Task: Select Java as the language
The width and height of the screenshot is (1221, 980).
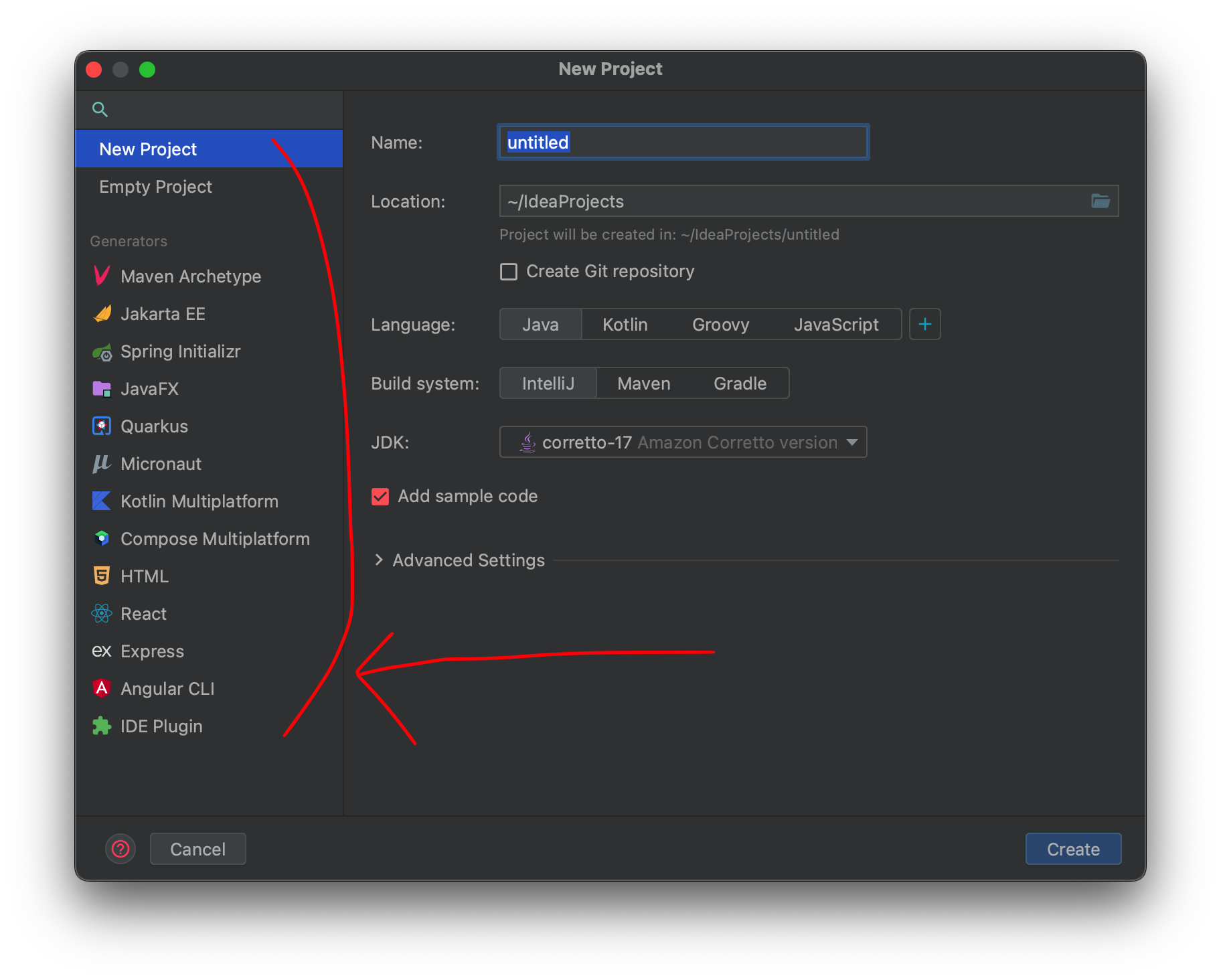Action: (x=541, y=324)
